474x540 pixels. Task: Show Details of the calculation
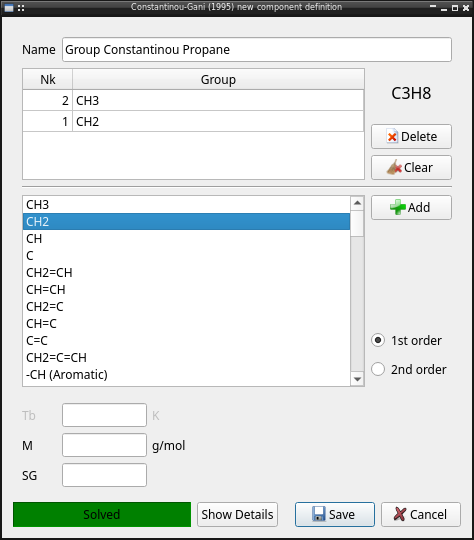tap(237, 514)
